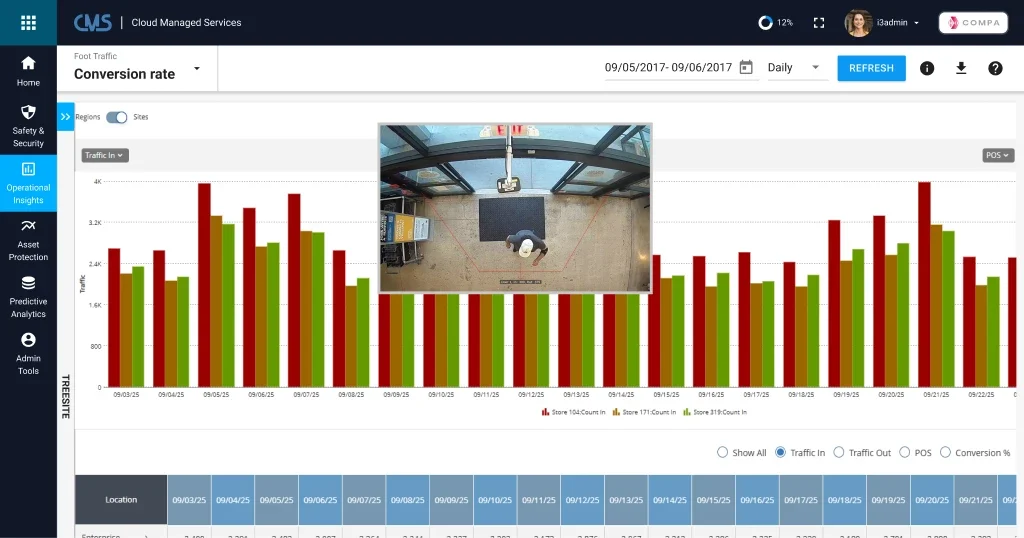Click the REFRESH button
The height and width of the screenshot is (538, 1024).
(x=871, y=68)
